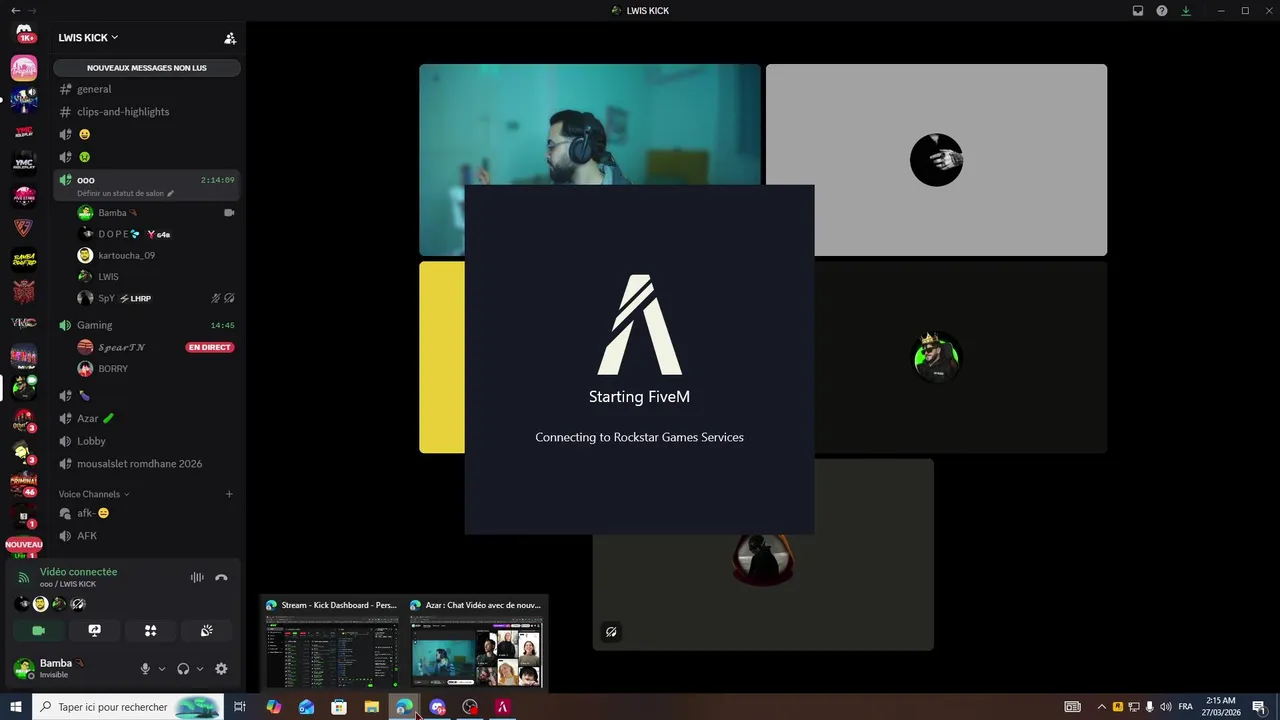Open Discord help question-mark icon
The height and width of the screenshot is (720, 1280).
pyautogui.click(x=1162, y=11)
